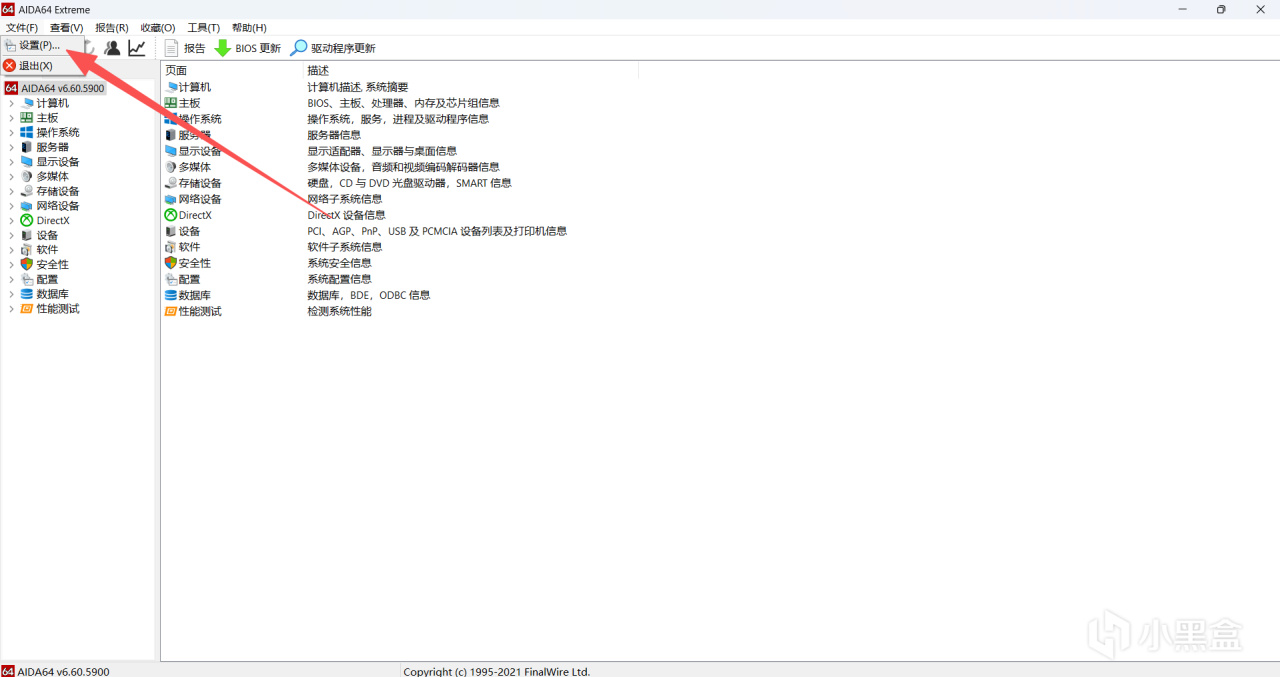Click the 存储设备 icon in the page list
Image resolution: width=1280 pixels, height=677 pixels.
(x=171, y=183)
